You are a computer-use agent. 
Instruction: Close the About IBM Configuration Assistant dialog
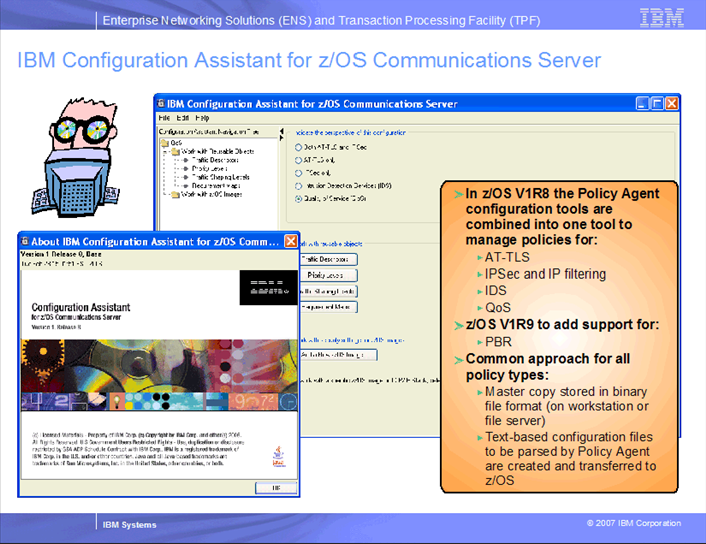(291, 241)
